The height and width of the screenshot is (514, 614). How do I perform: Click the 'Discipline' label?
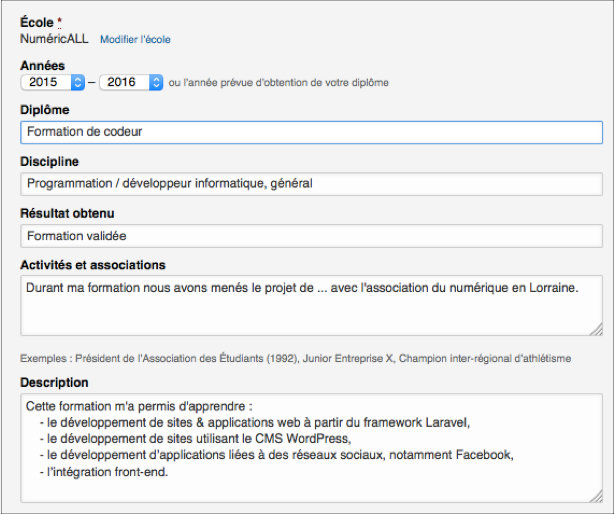(x=49, y=162)
